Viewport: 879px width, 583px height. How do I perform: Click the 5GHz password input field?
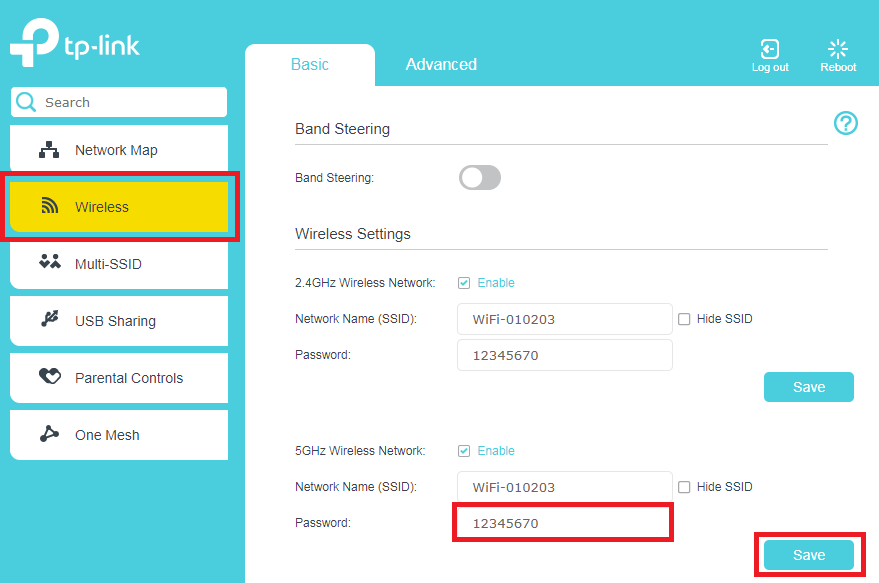coord(563,522)
